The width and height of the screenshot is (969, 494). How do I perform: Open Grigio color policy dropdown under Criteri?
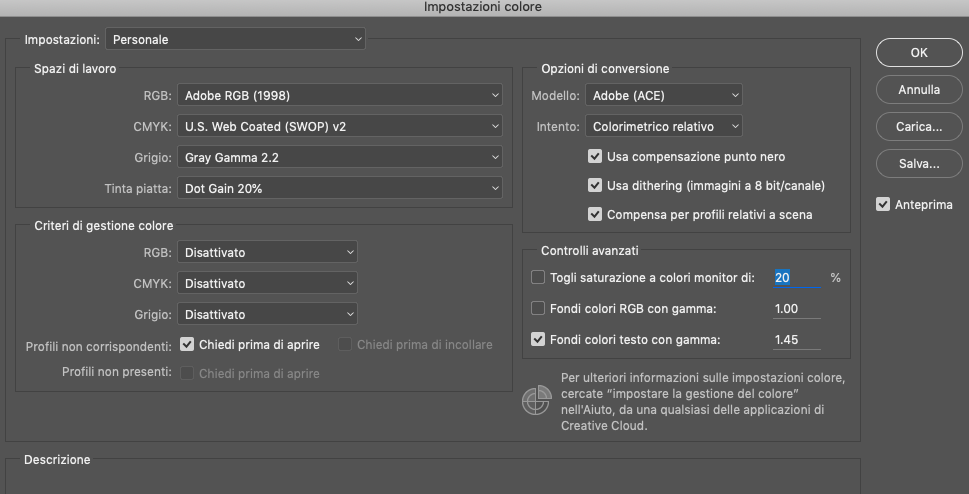click(x=267, y=314)
